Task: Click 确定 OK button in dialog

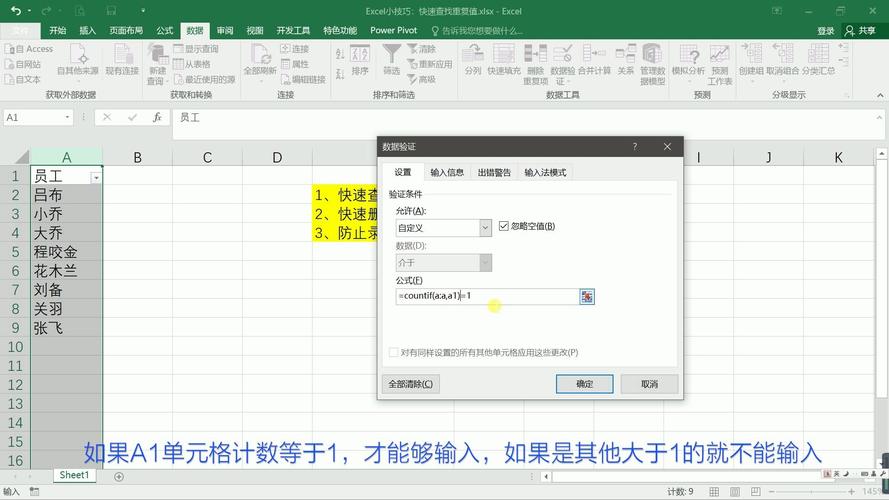Action: [585, 384]
